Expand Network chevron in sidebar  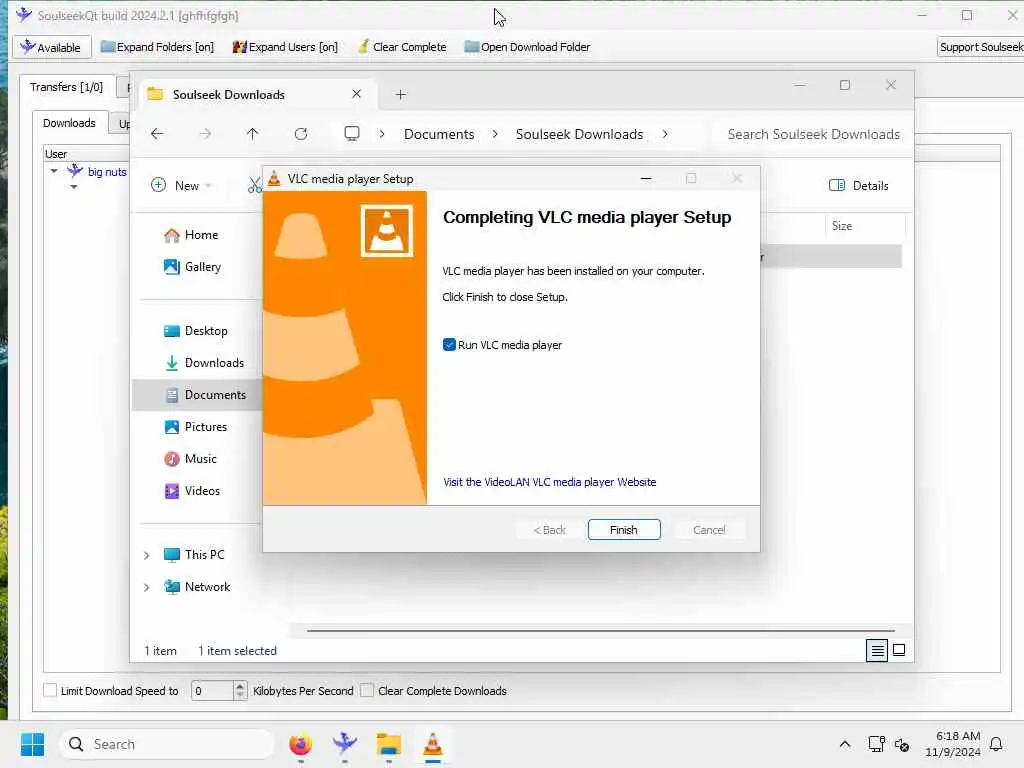click(147, 587)
